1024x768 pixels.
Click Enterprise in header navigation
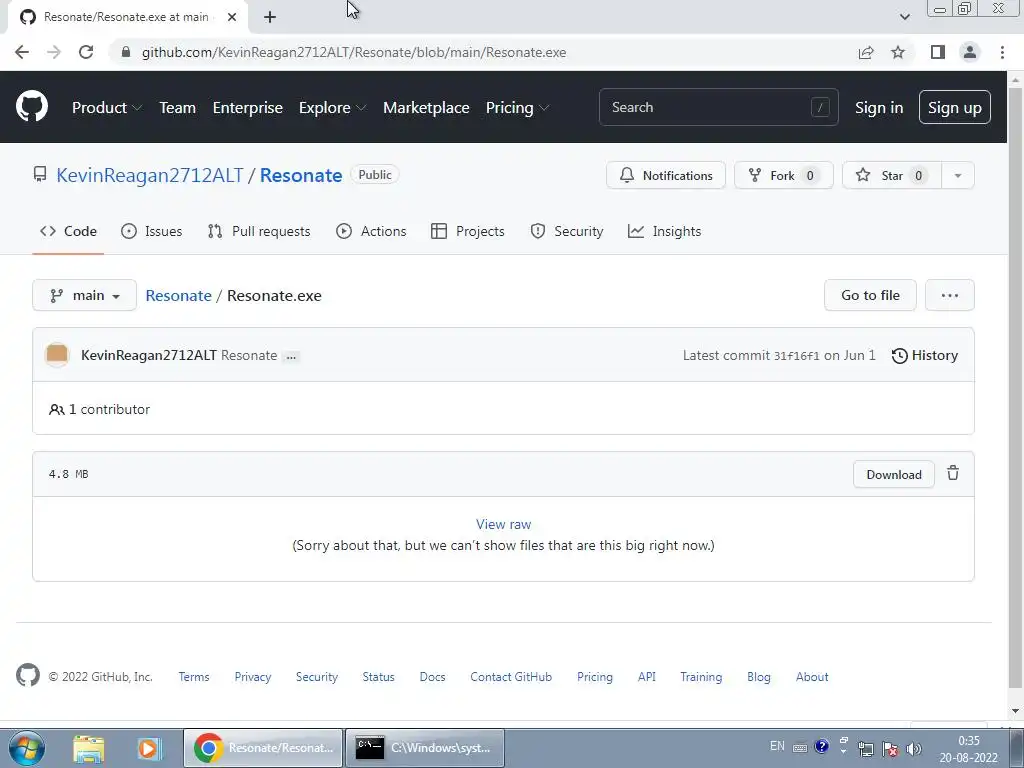[x=248, y=107]
